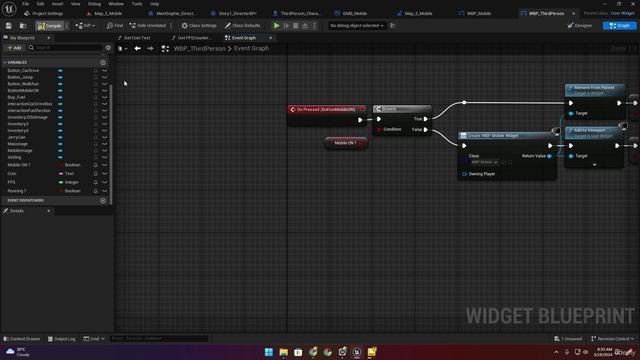Expand container type arrow for Running ? variable

pyautogui.click(x=104, y=191)
